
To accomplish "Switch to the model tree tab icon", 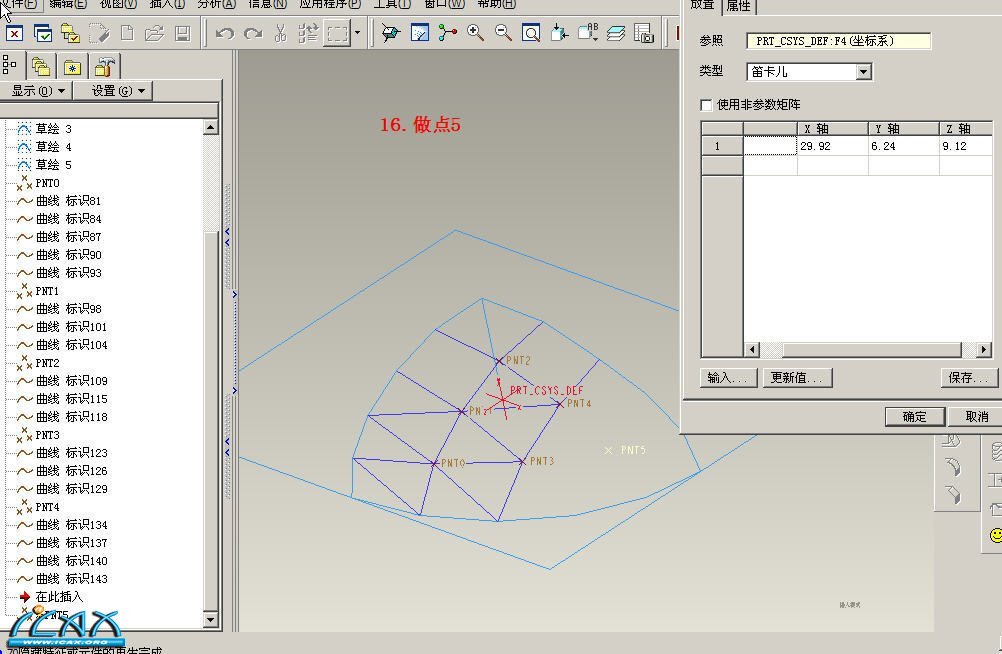I will 10,66.
